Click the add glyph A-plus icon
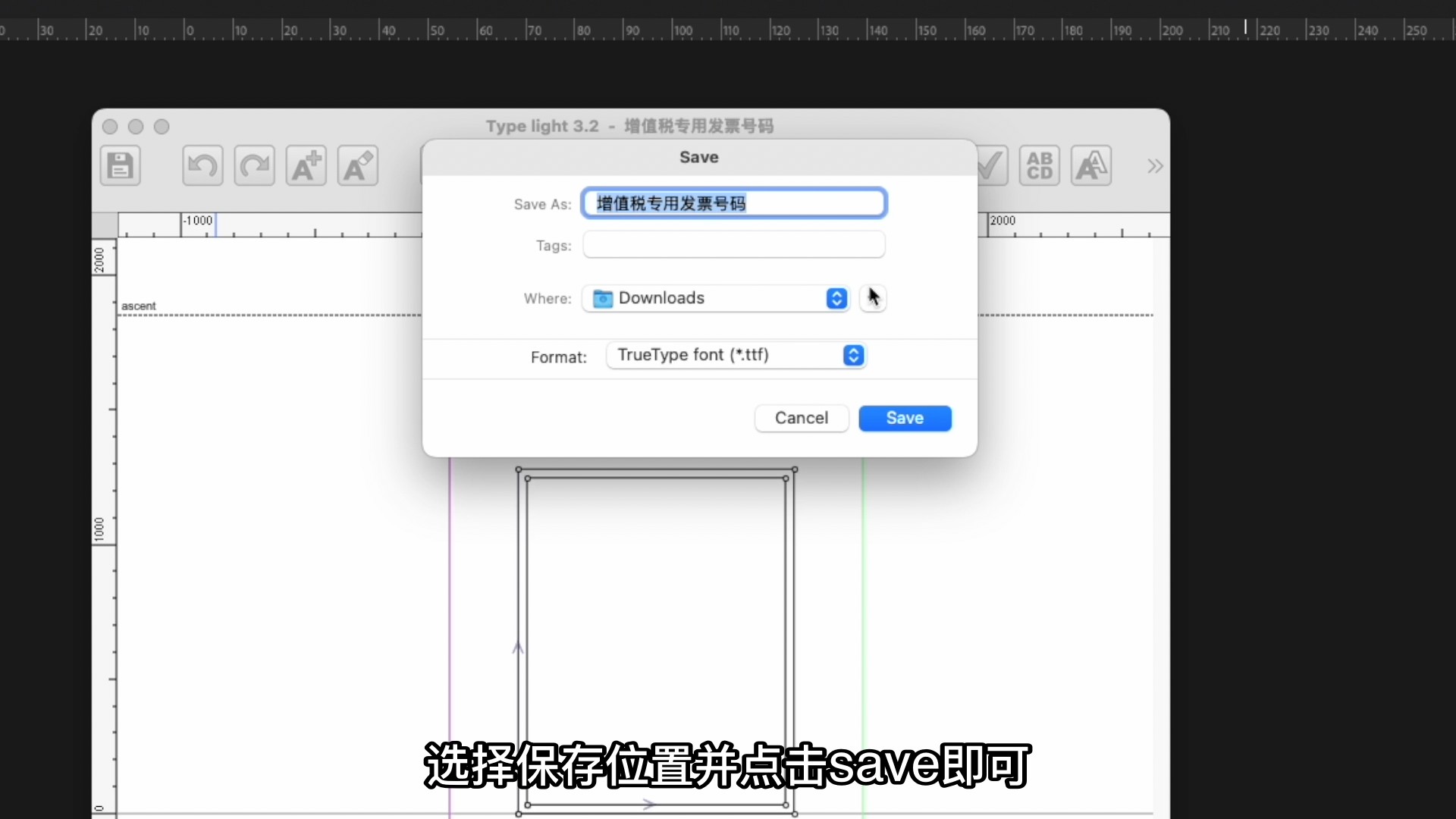Image resolution: width=1456 pixels, height=819 pixels. [306, 165]
